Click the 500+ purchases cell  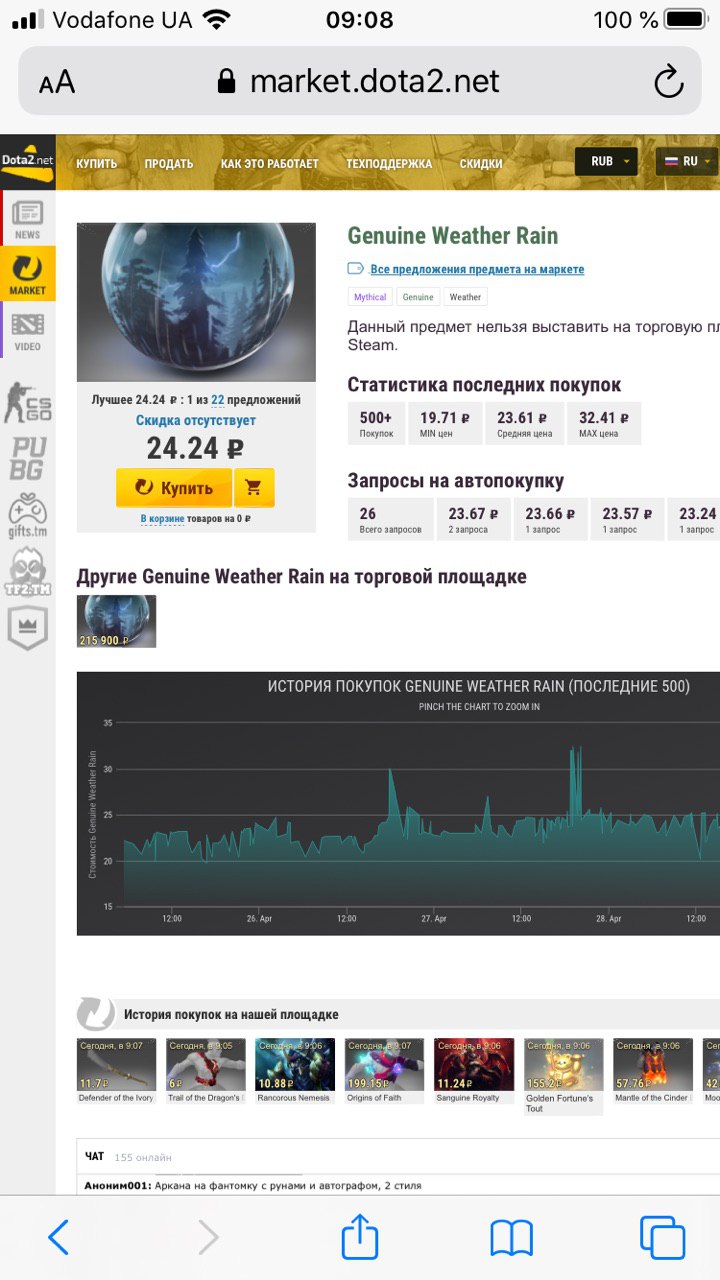377,423
